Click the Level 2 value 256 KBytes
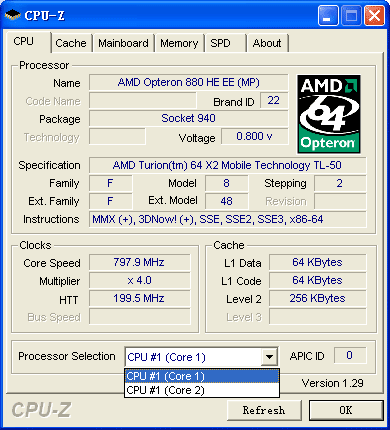 point(317,298)
